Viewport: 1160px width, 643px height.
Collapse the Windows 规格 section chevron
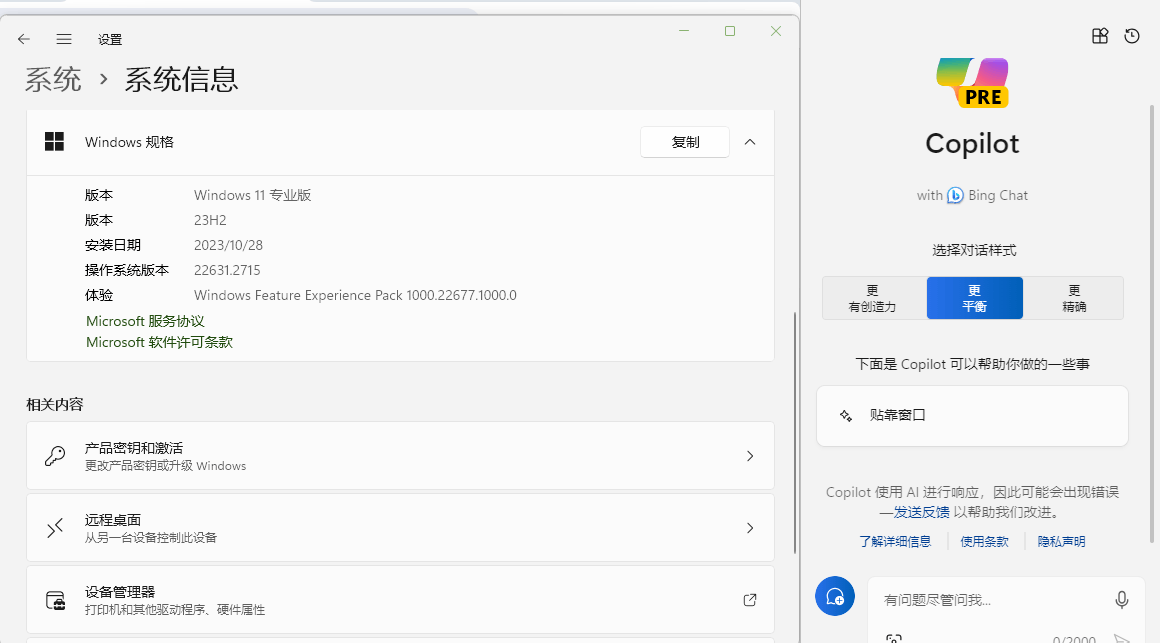coord(749,142)
